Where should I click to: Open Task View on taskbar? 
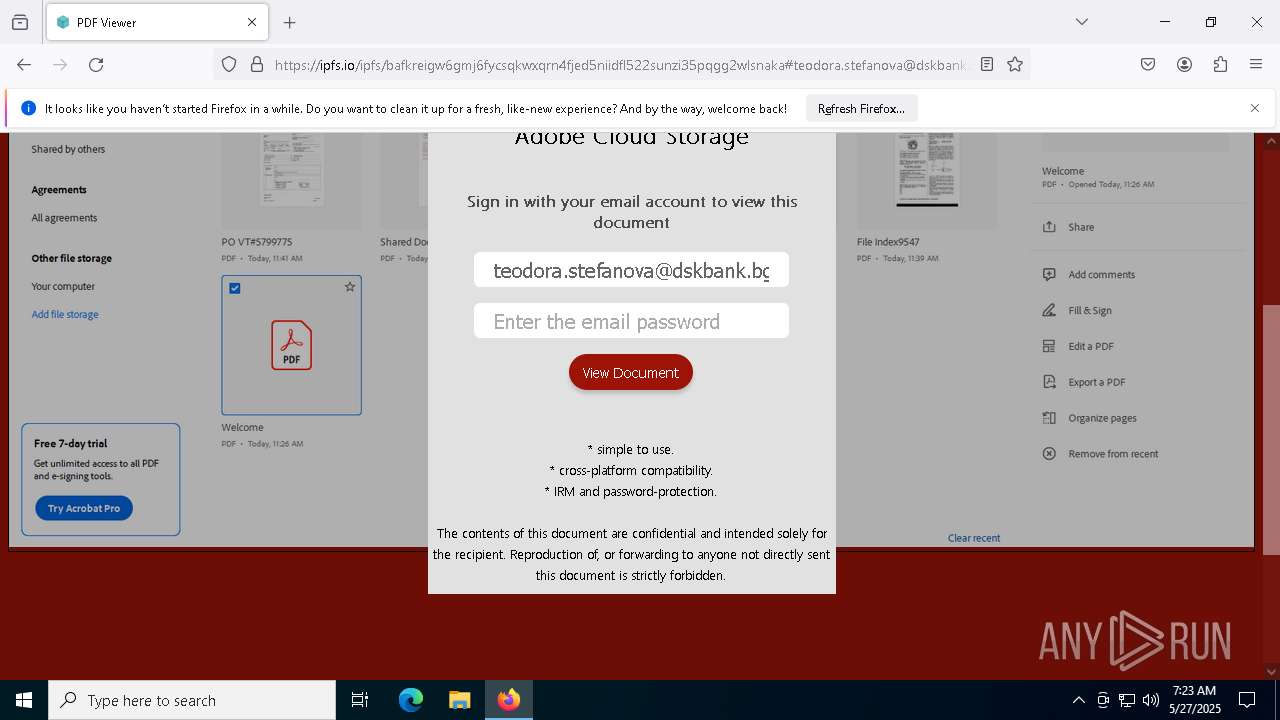click(x=360, y=700)
